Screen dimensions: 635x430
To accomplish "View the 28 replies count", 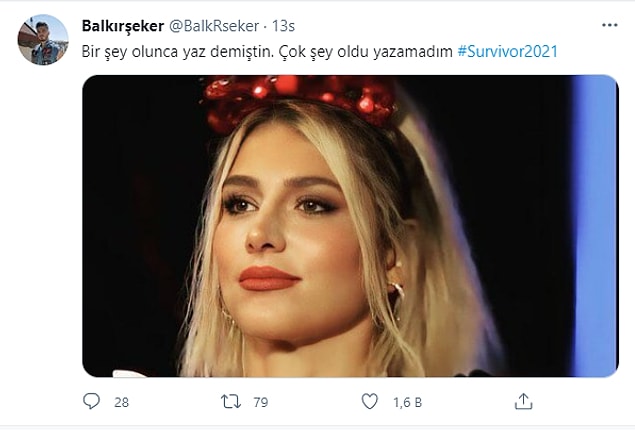I will pyautogui.click(x=121, y=402).
